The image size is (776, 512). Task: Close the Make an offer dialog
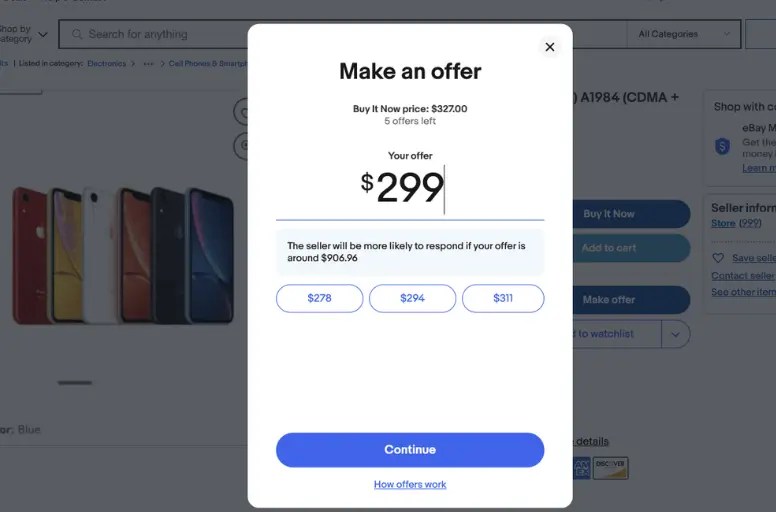click(x=549, y=47)
